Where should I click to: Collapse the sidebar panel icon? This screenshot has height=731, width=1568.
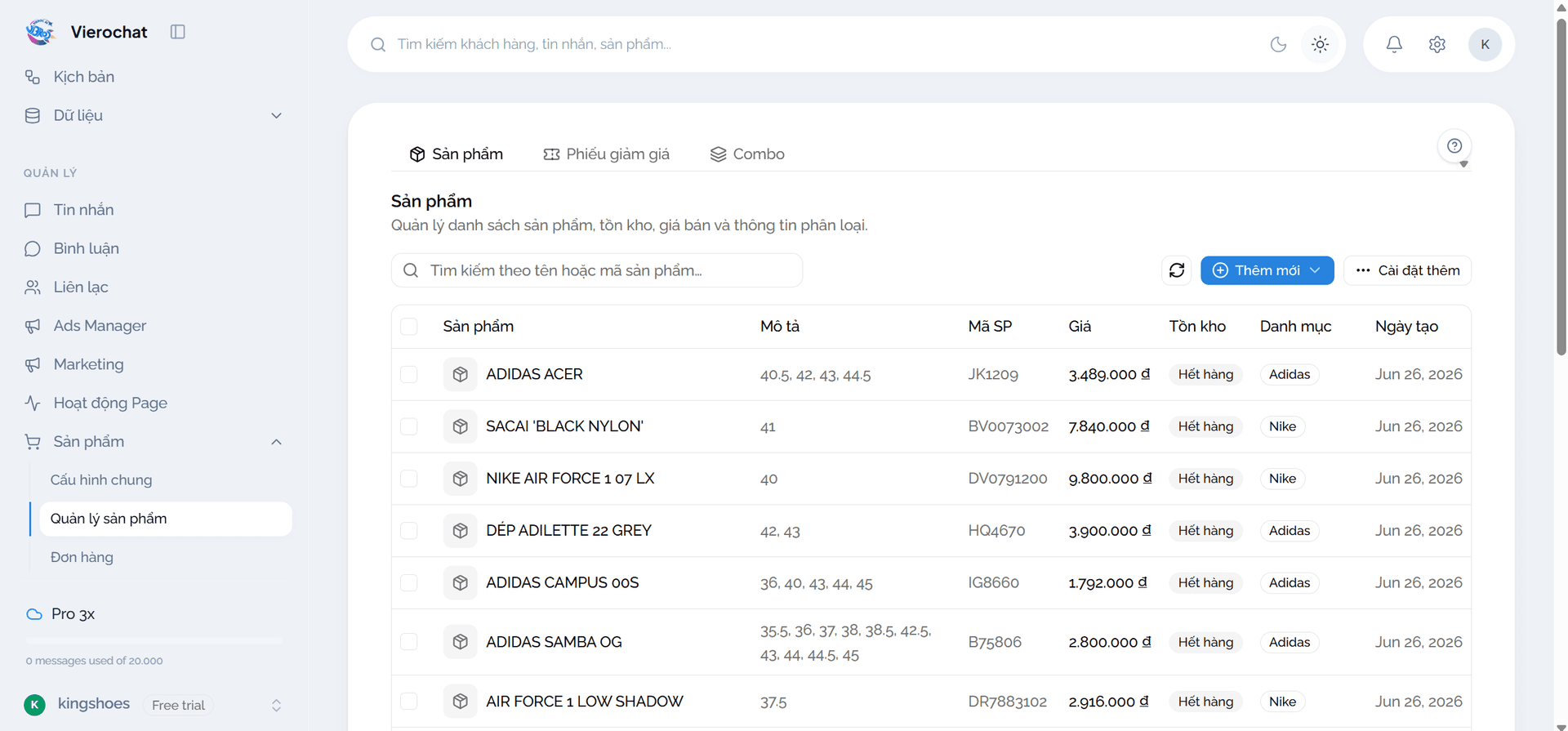[177, 32]
